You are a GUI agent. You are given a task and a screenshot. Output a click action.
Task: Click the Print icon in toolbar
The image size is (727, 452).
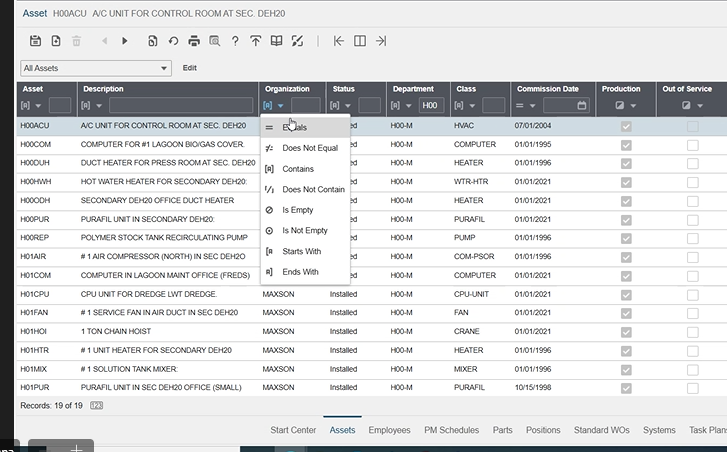pos(194,41)
